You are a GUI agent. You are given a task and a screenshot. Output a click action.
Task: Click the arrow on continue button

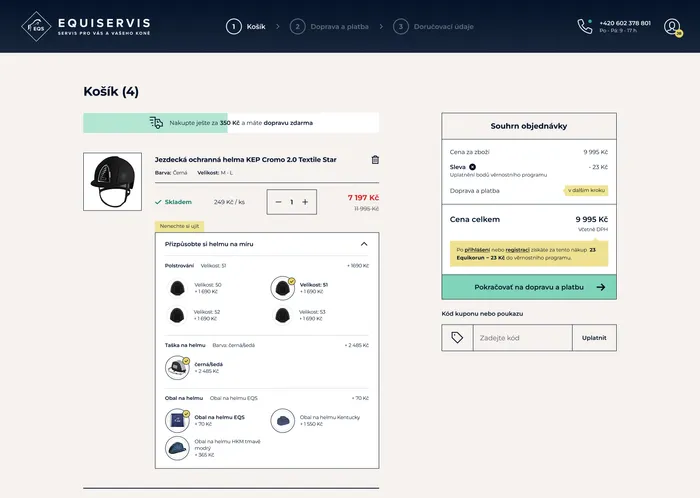point(601,287)
